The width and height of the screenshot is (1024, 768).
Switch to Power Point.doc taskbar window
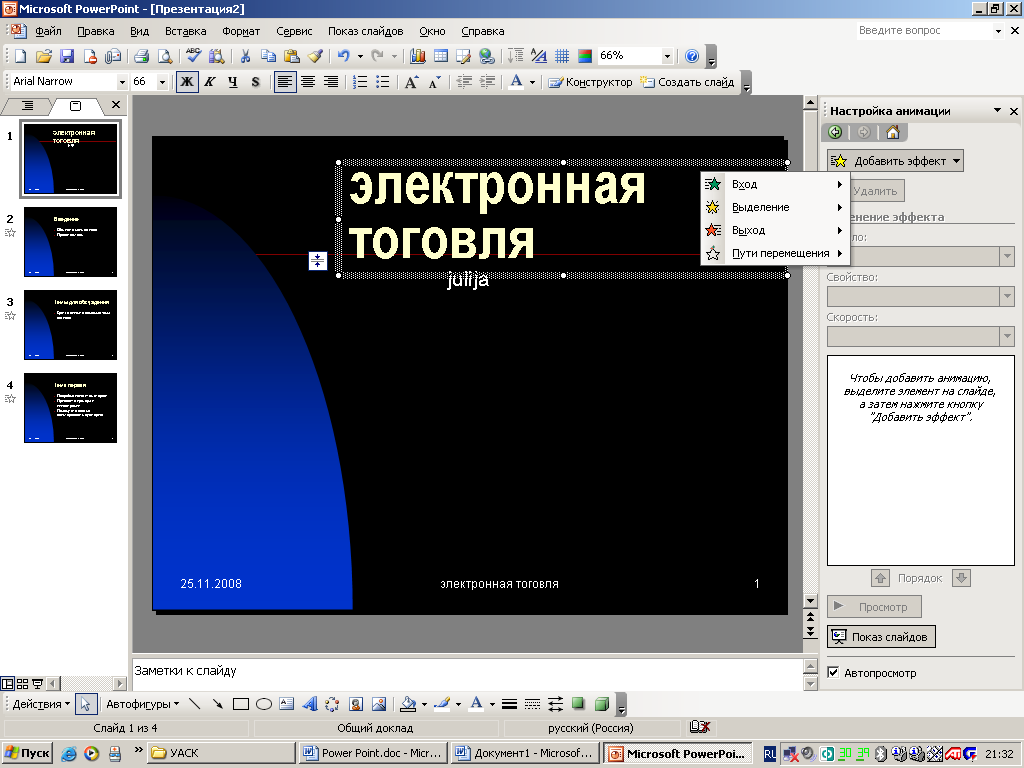(374, 753)
